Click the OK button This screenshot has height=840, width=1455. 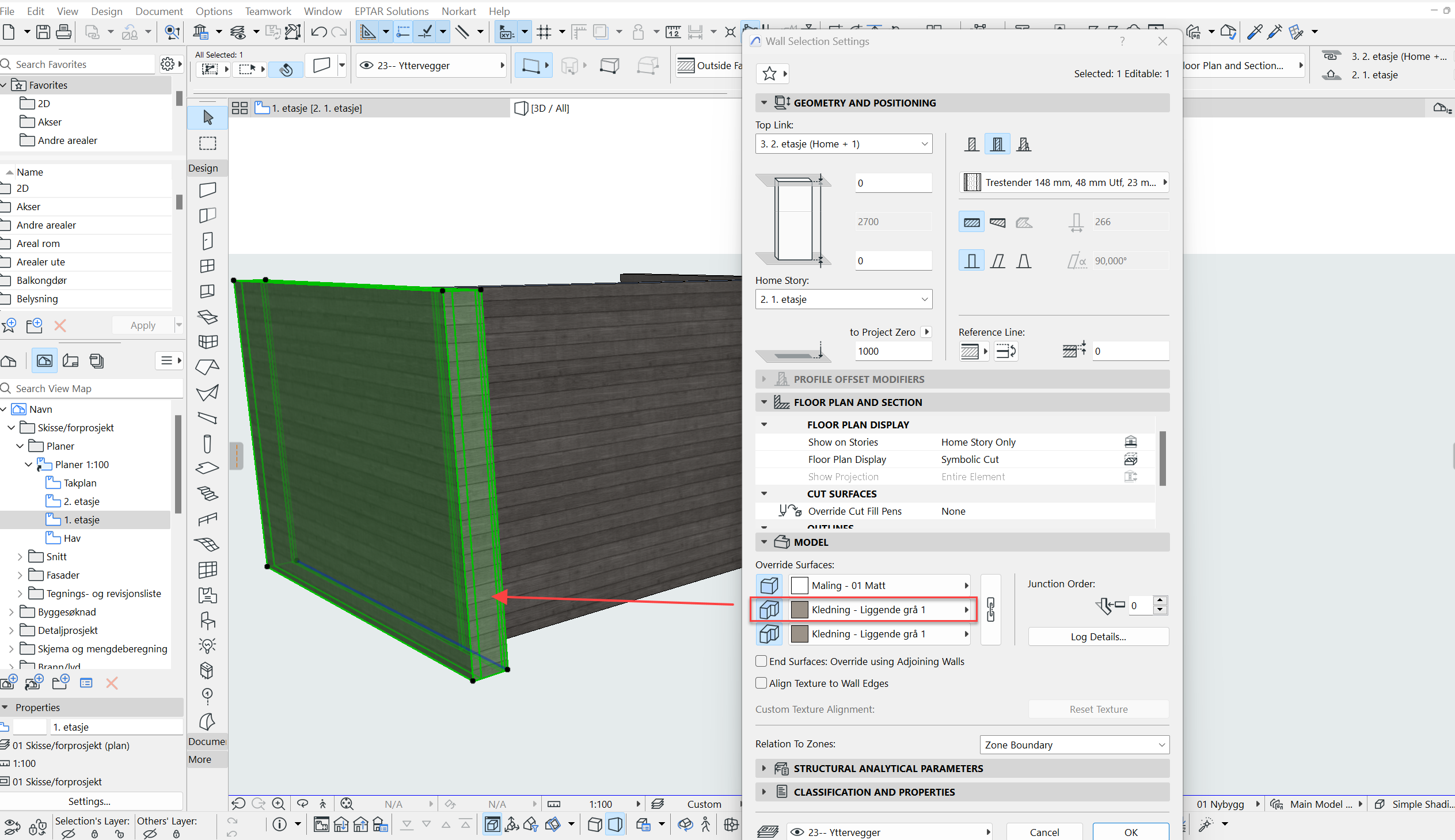click(x=1130, y=832)
